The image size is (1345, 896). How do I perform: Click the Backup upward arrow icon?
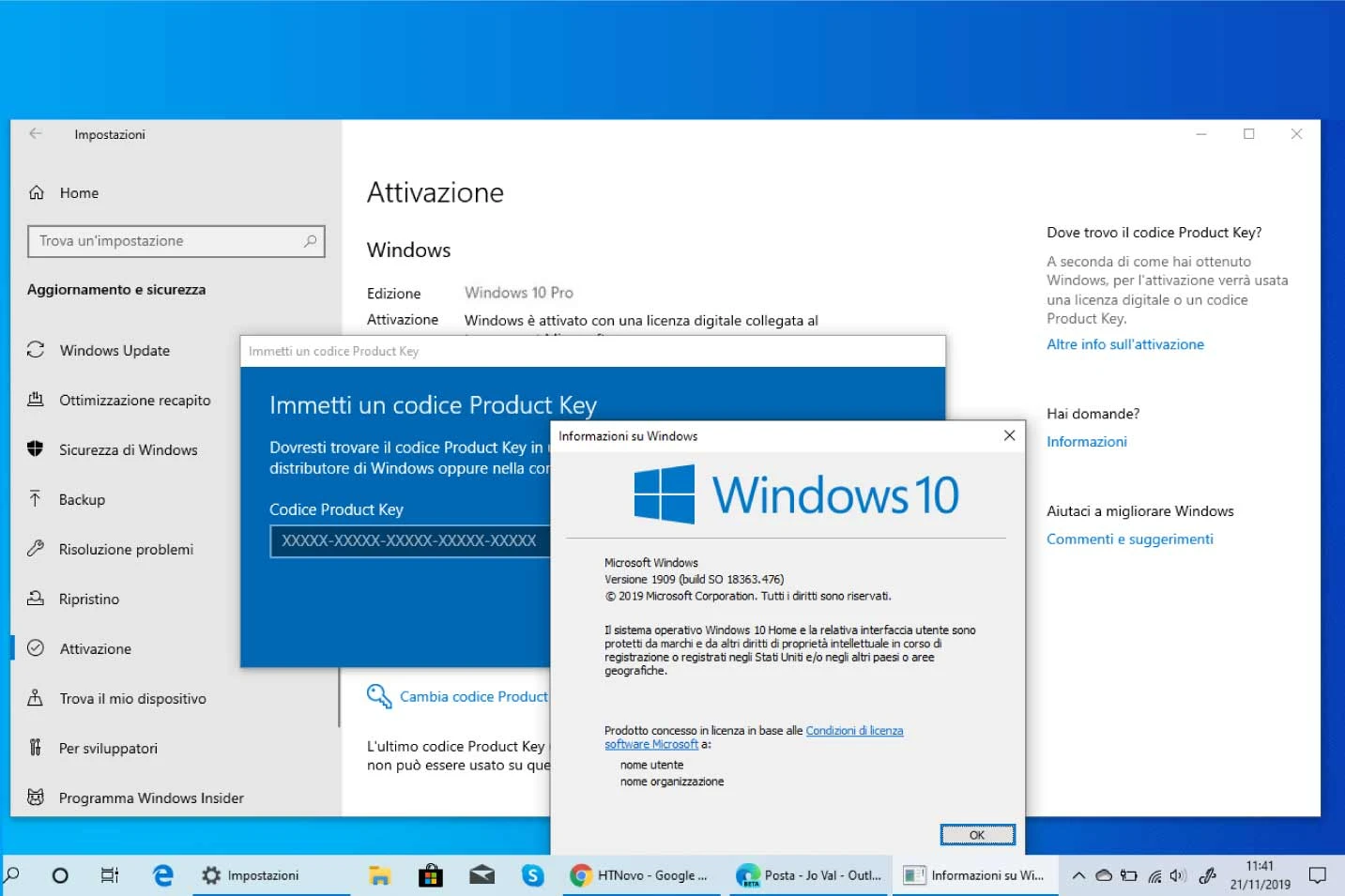coord(36,499)
